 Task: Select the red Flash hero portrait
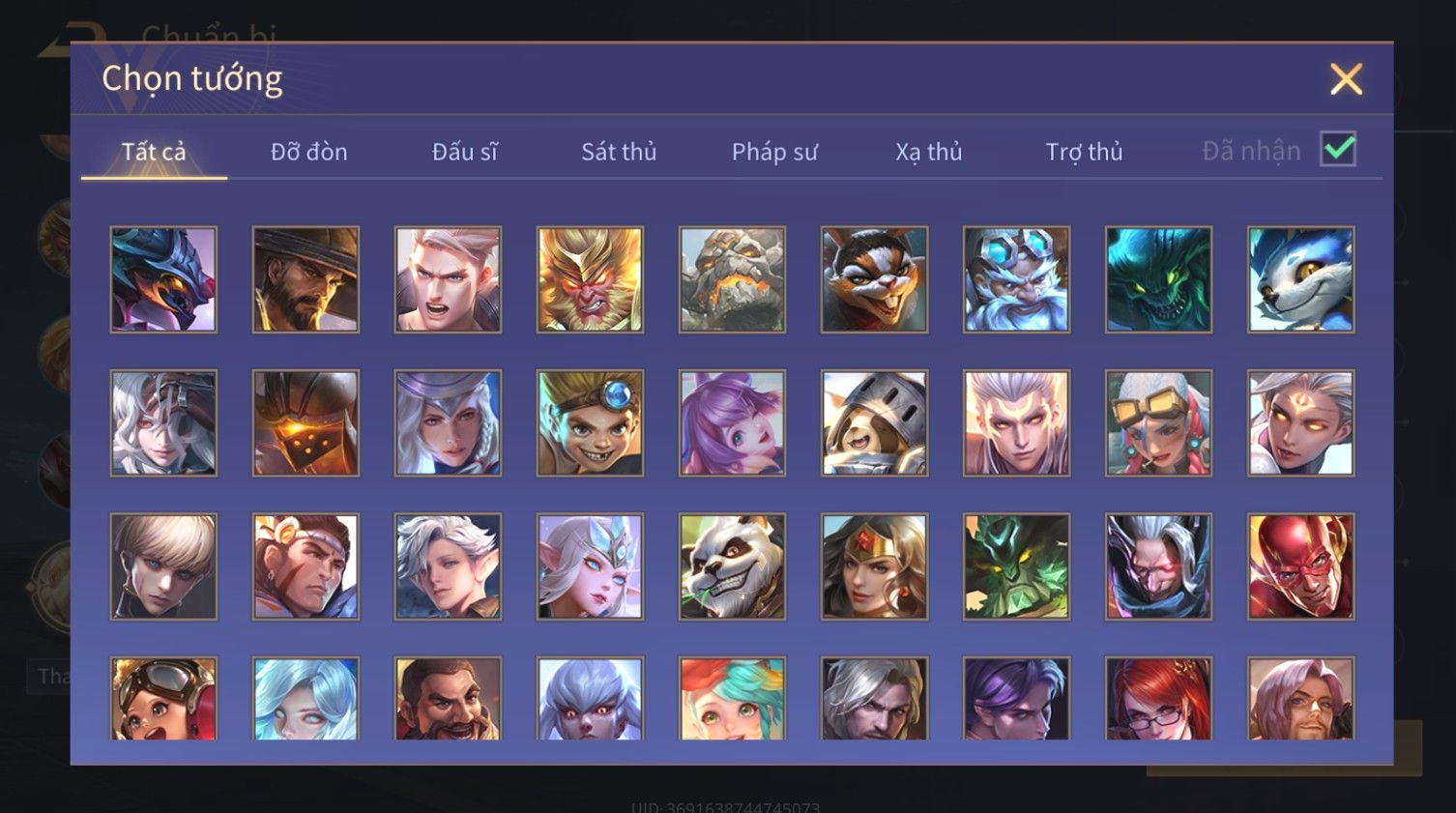(x=1300, y=566)
